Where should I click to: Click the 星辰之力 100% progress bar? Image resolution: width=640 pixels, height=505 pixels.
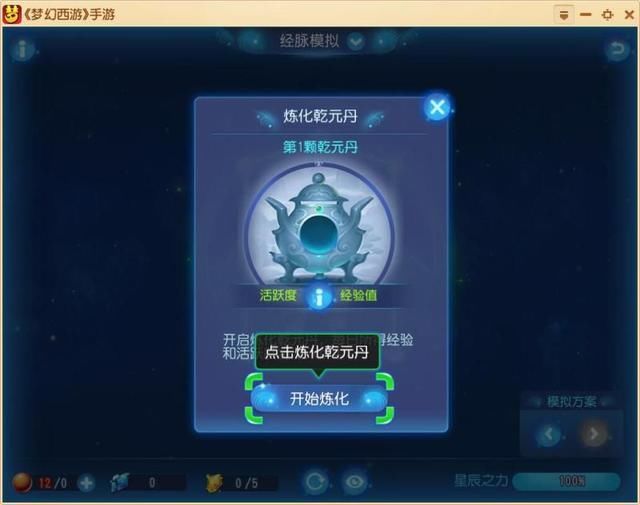567,481
